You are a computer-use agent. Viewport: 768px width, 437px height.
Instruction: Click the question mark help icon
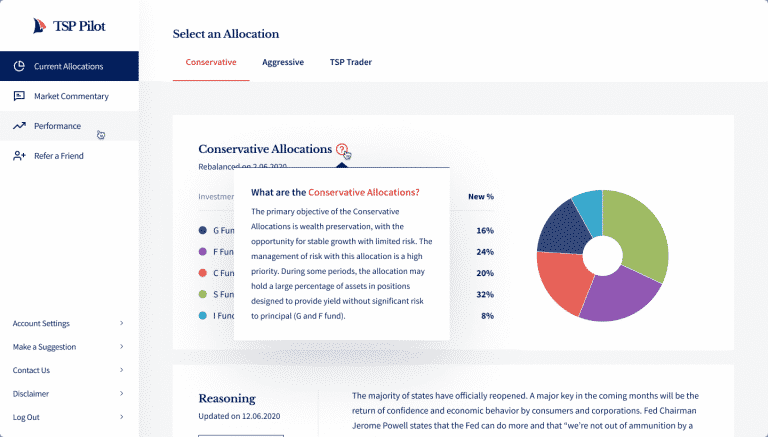click(x=342, y=149)
